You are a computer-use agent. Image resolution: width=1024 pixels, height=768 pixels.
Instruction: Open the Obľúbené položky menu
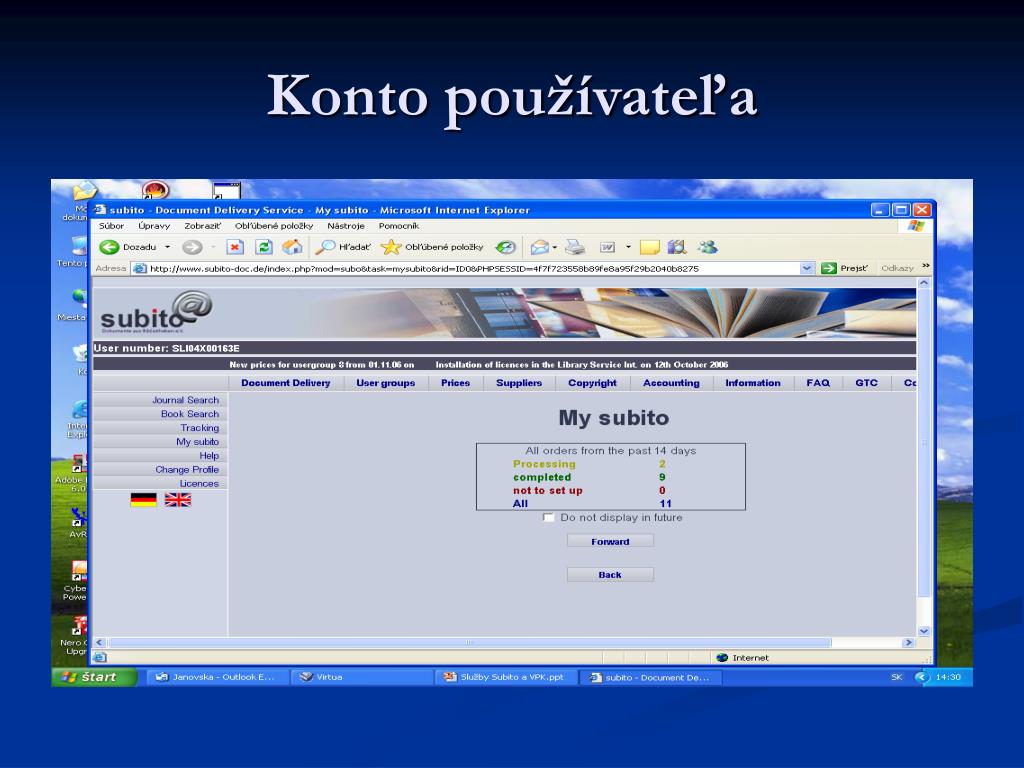pyautogui.click(x=274, y=226)
